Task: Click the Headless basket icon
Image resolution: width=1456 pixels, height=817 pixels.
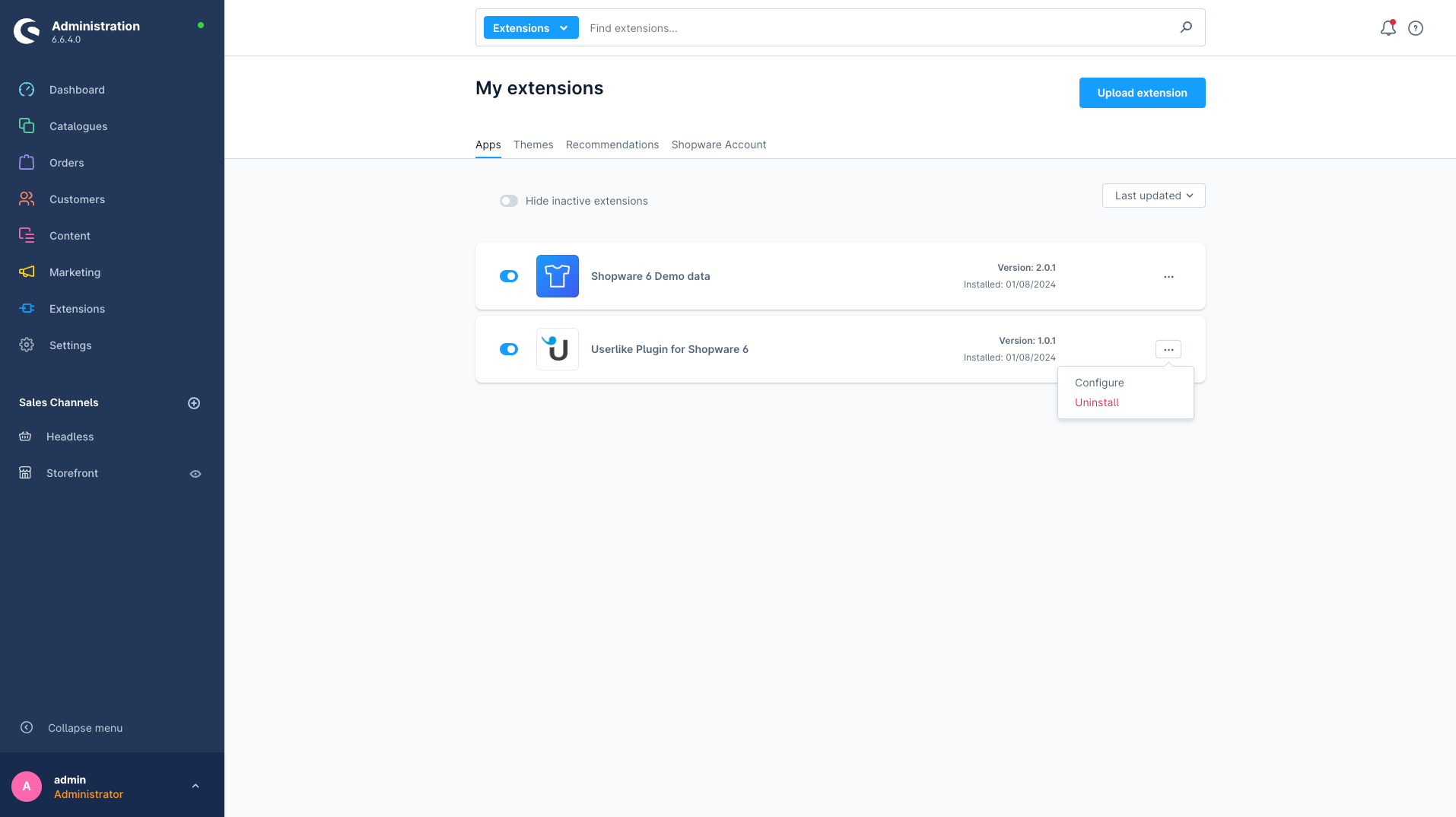Action: (25, 437)
